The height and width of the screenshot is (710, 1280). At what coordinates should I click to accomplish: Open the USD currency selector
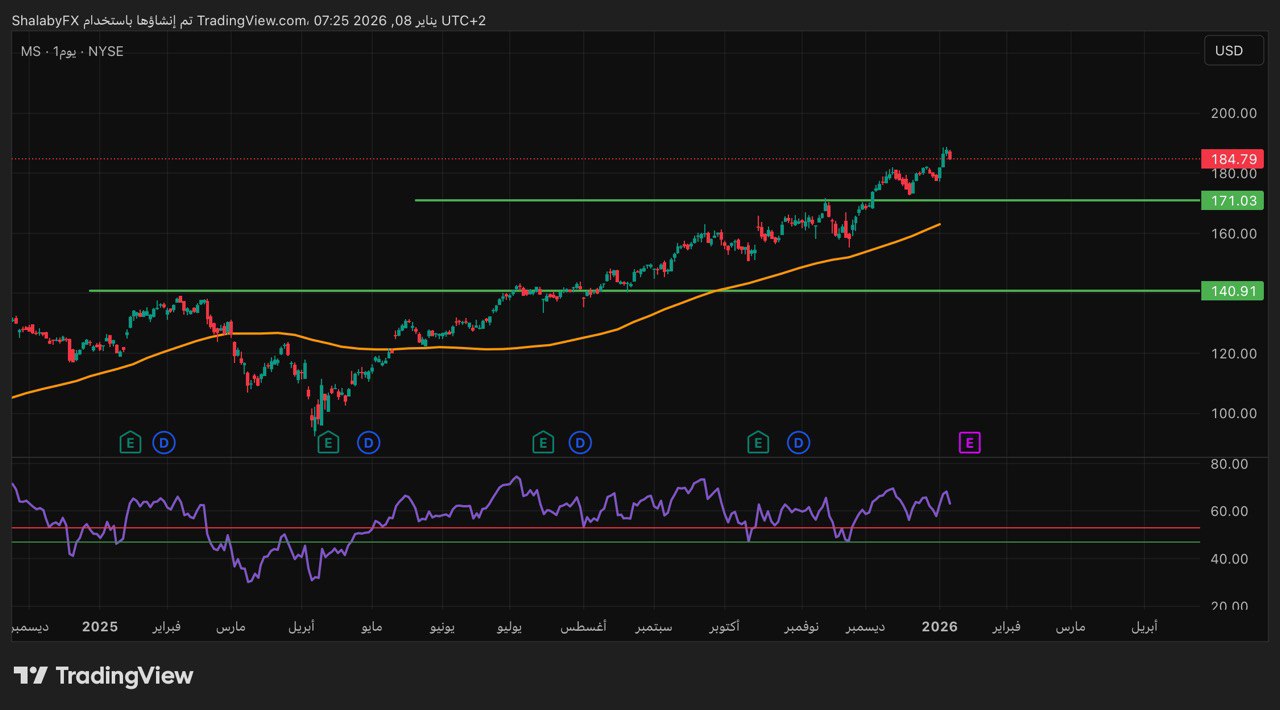point(1228,51)
